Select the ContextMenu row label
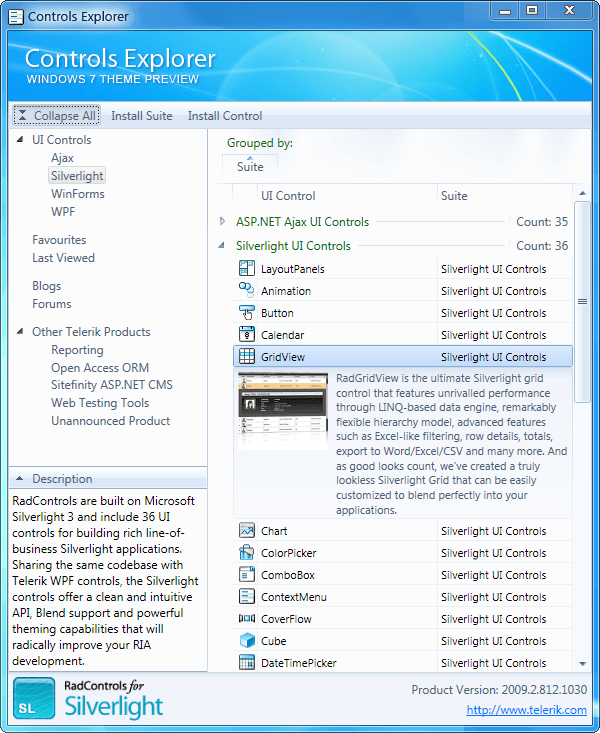 [293, 597]
